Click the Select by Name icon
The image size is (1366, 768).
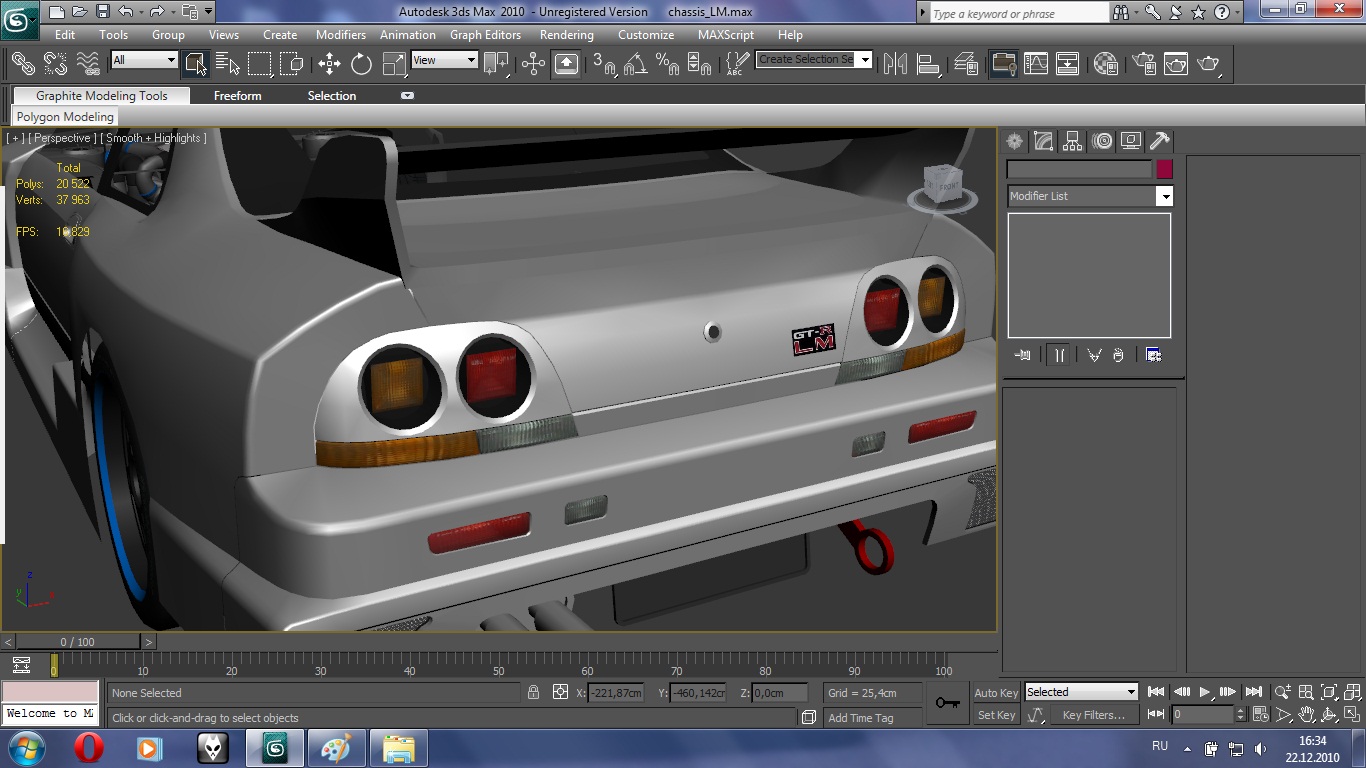[x=227, y=64]
